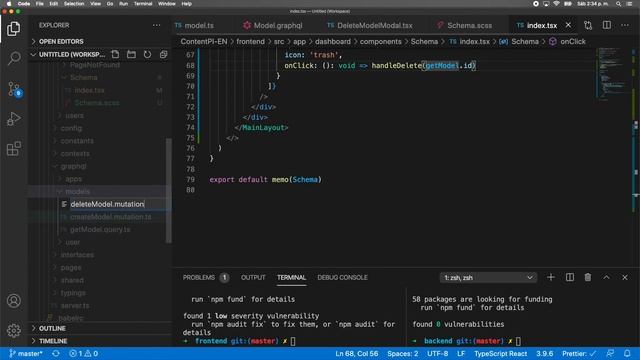Collapse all folders in Explorer

click(x=164, y=54)
